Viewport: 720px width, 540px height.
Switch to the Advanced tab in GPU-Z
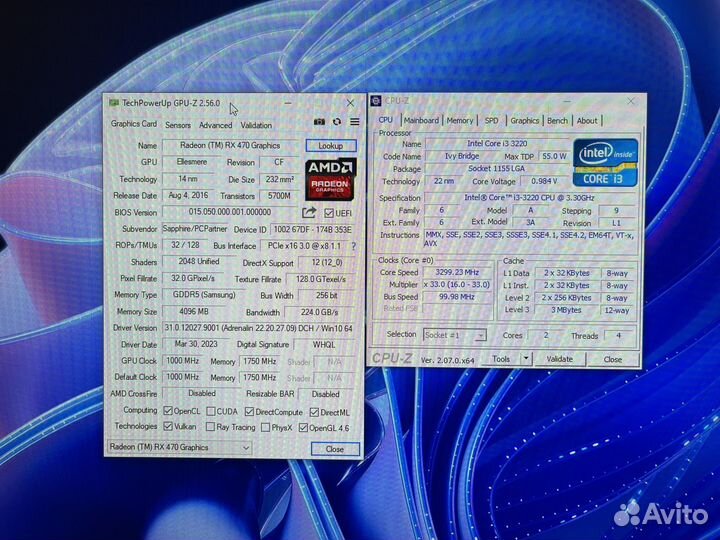tap(215, 125)
